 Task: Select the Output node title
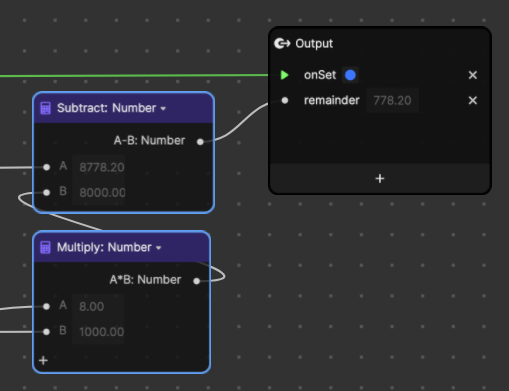pos(314,43)
